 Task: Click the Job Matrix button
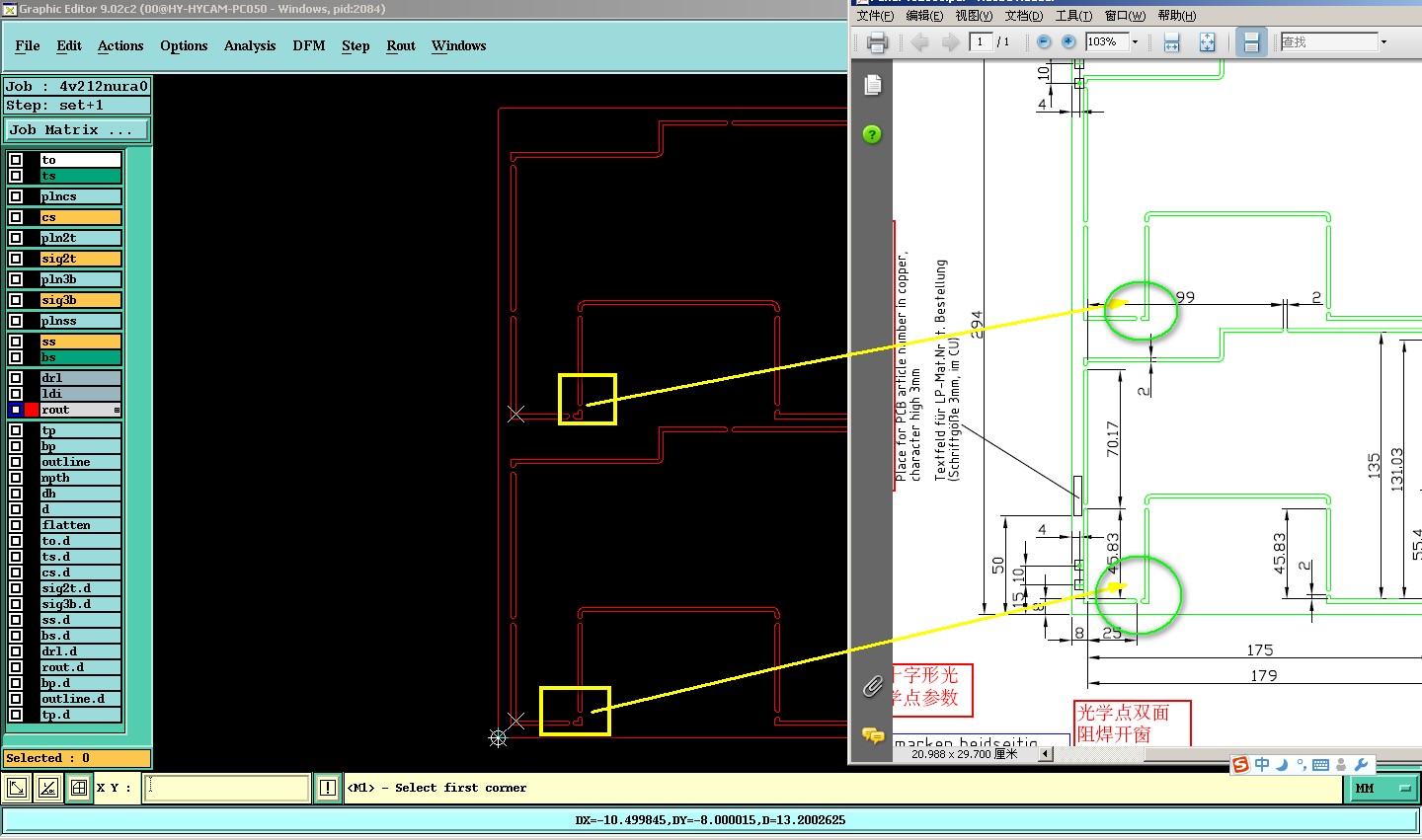(x=77, y=129)
